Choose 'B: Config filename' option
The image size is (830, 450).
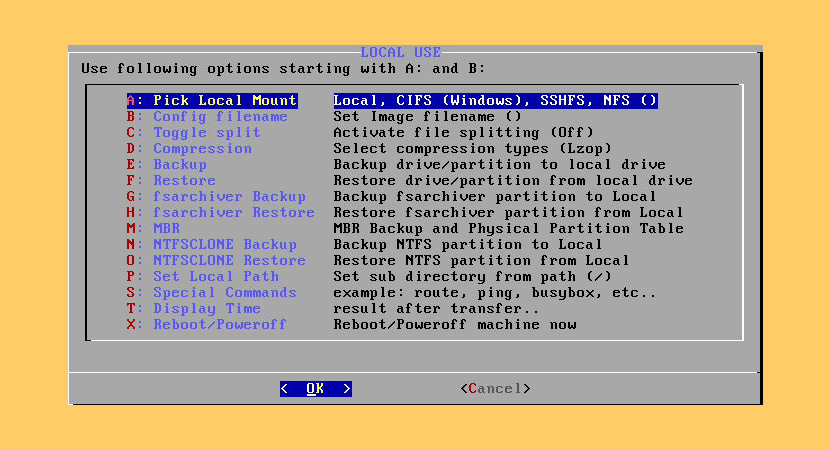207,116
